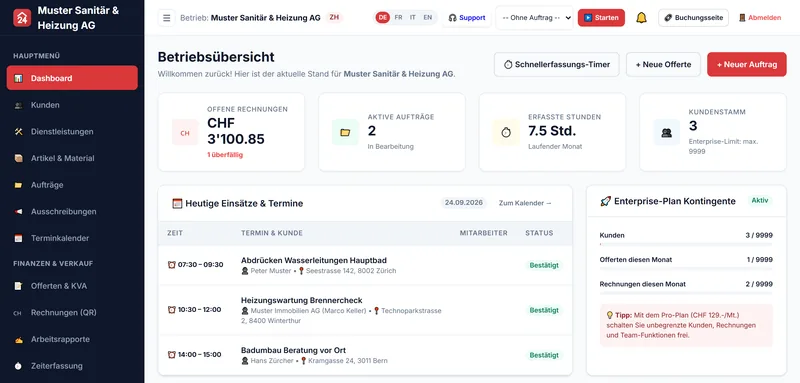Click Bestätigt status of Badumbau row
The height and width of the screenshot is (383, 800).
coord(544,355)
